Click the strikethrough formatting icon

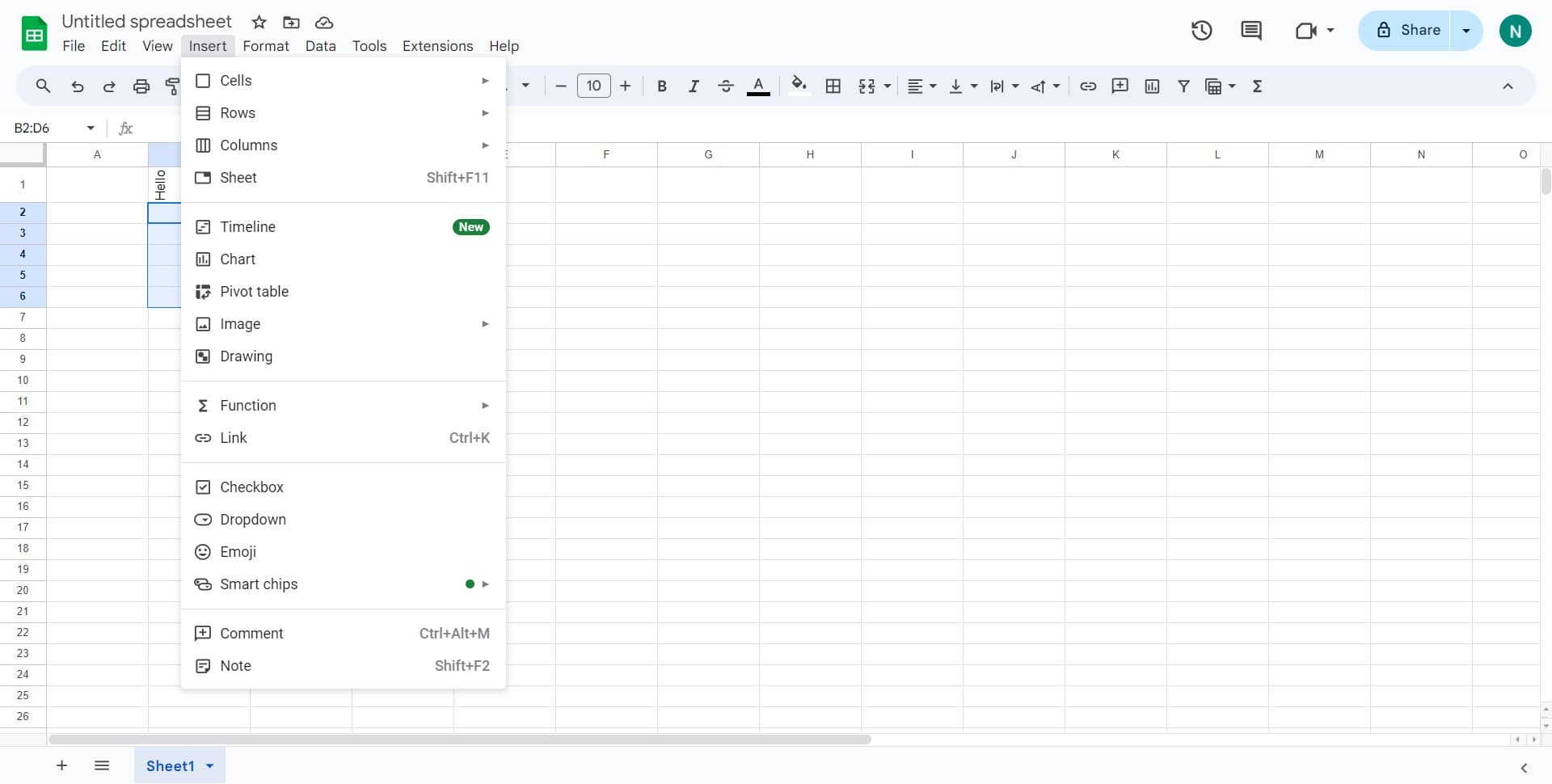pyautogui.click(x=725, y=86)
